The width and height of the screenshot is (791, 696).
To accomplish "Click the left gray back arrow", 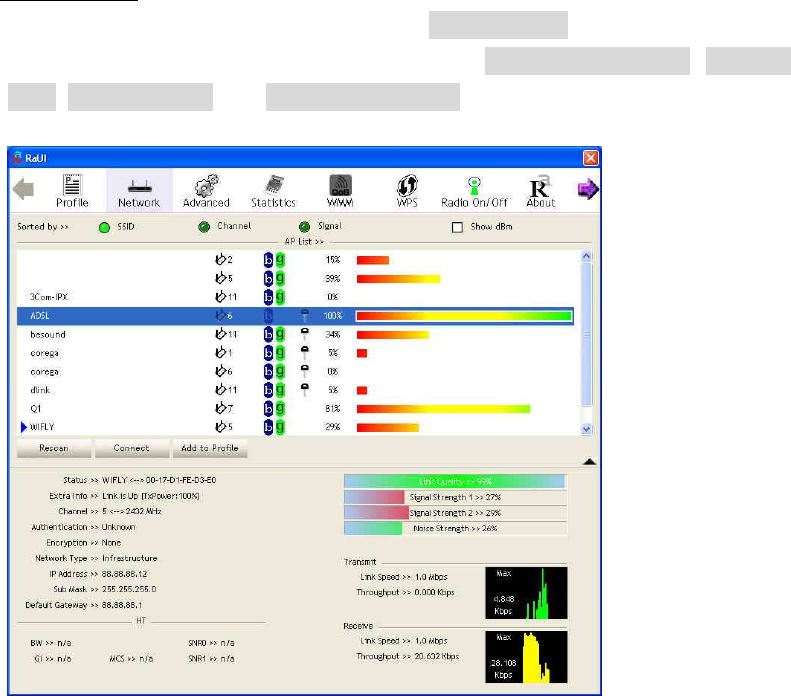I will coord(23,189).
